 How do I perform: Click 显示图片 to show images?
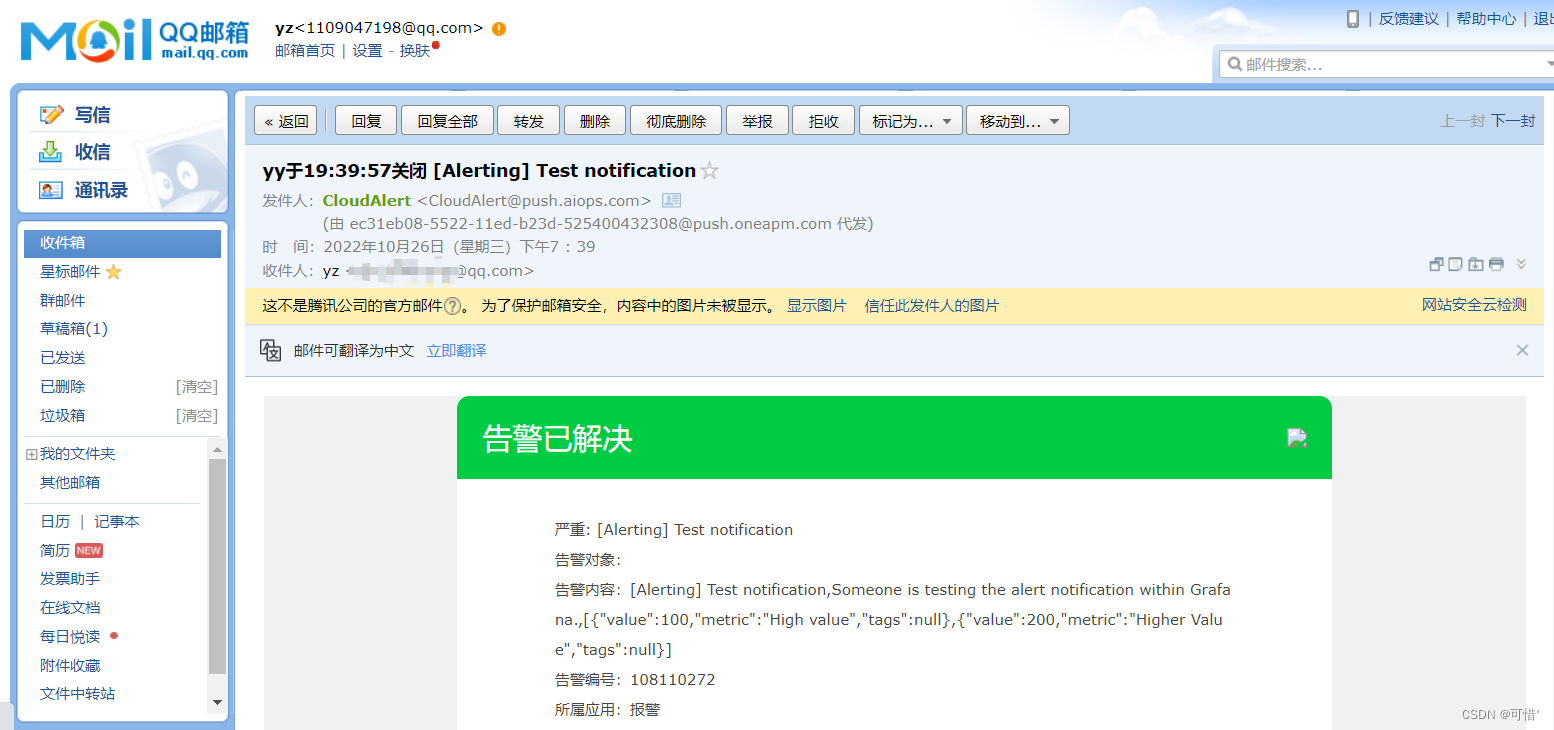[x=816, y=306]
